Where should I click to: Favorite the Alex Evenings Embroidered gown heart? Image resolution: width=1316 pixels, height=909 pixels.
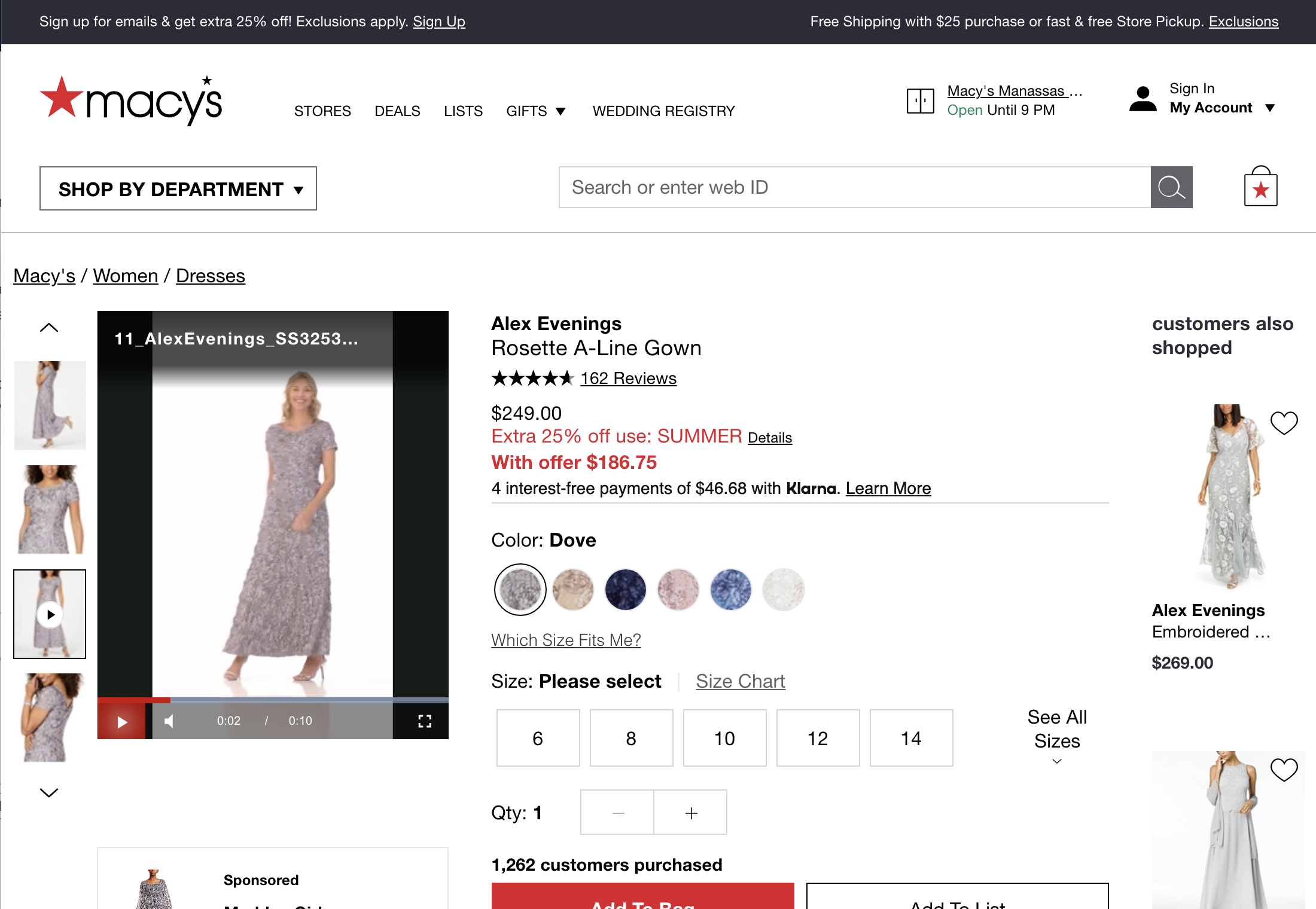coord(1284,423)
